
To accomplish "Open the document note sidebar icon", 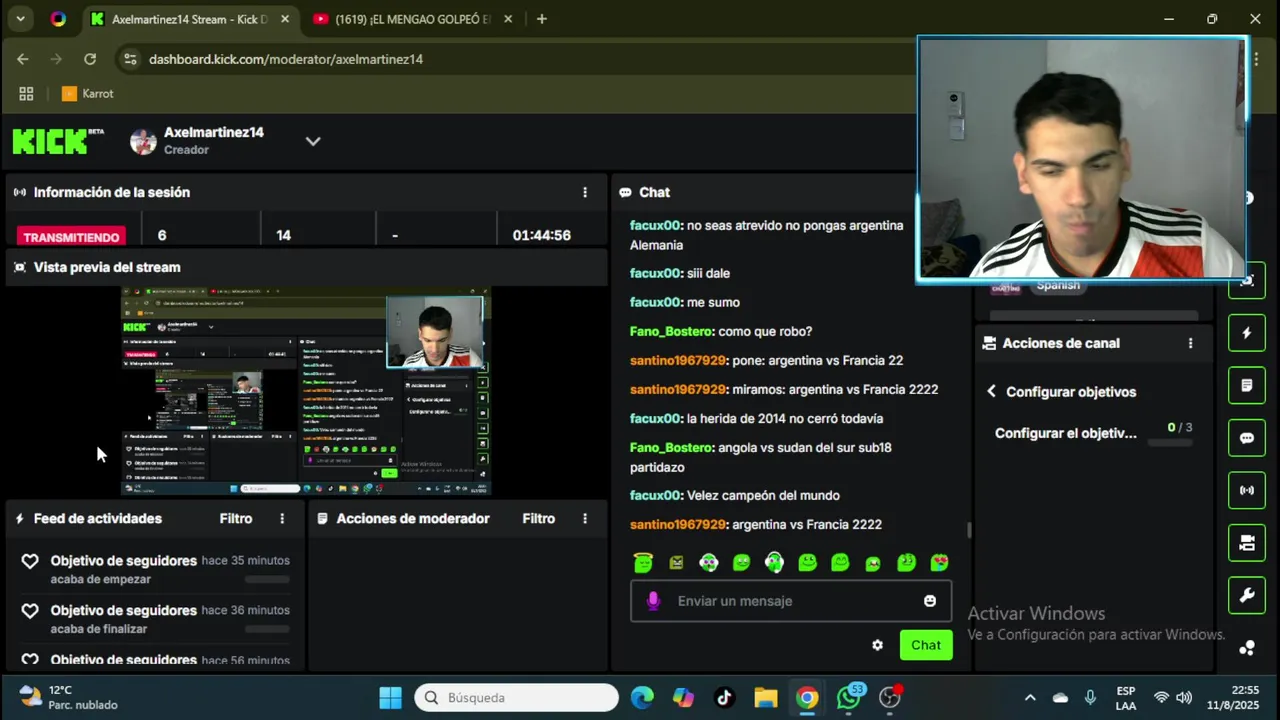I will point(1246,385).
